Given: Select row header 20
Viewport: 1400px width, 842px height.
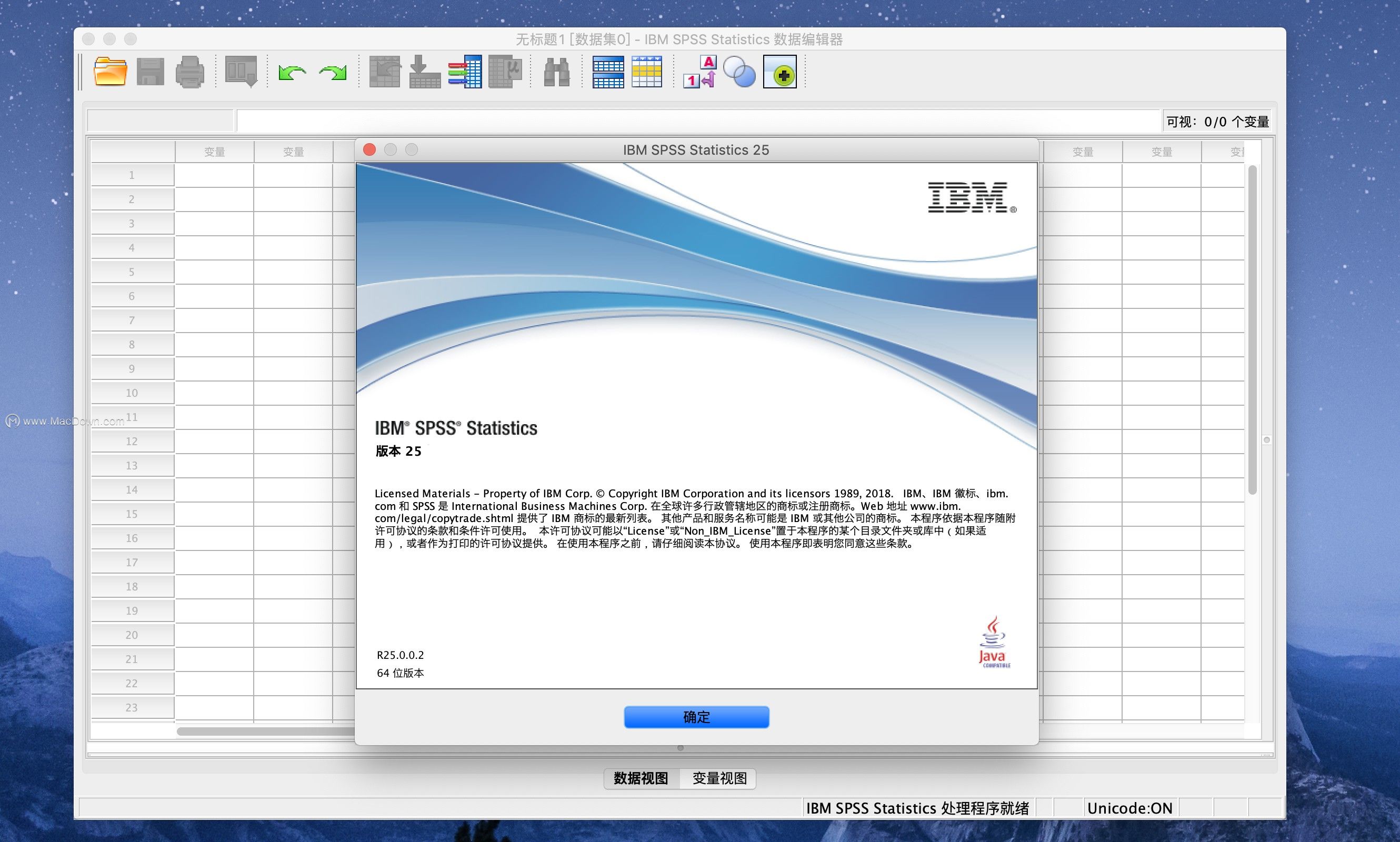Looking at the screenshot, I should coord(132,636).
